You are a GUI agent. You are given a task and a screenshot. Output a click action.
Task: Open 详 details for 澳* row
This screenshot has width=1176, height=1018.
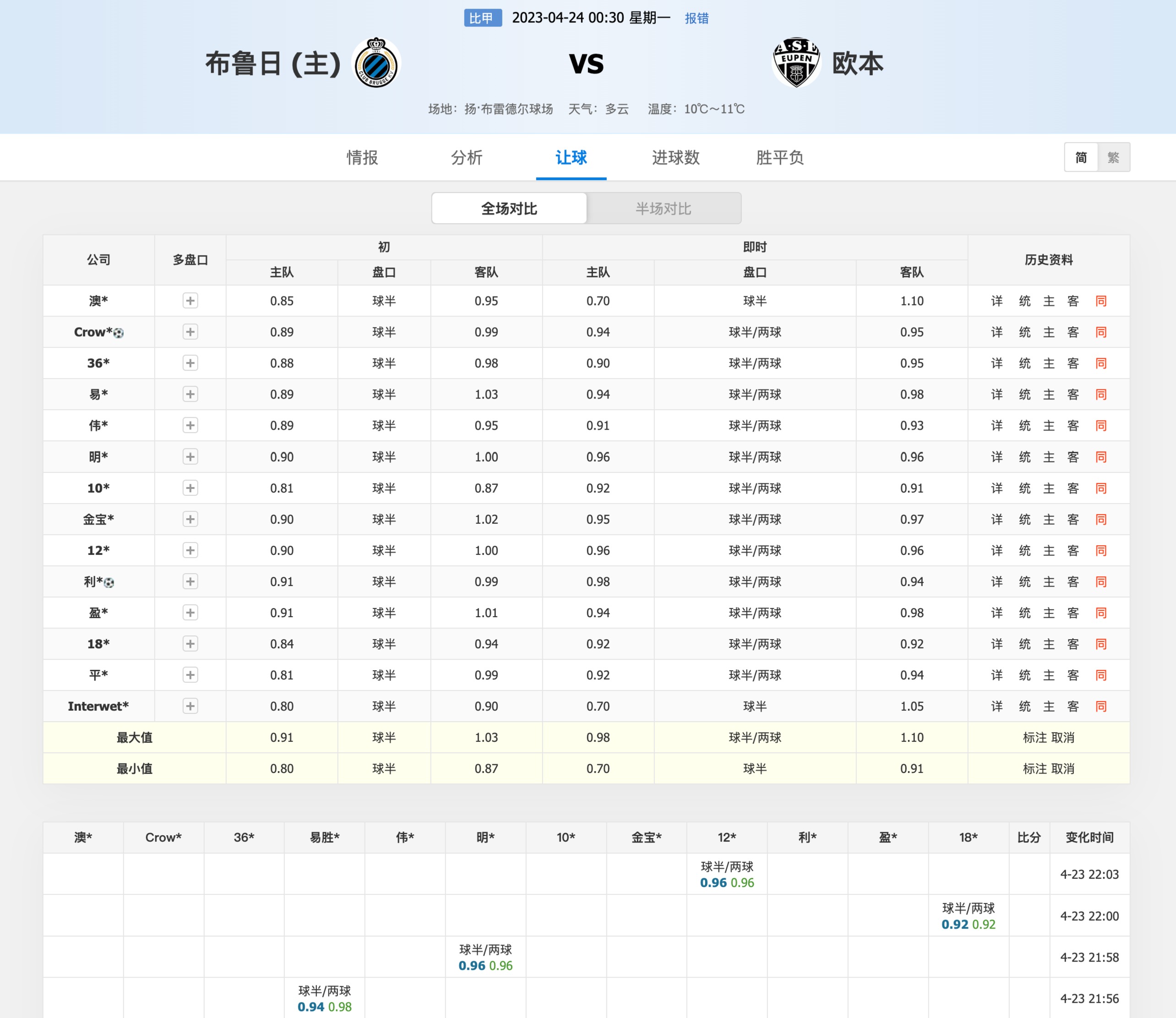tap(997, 301)
